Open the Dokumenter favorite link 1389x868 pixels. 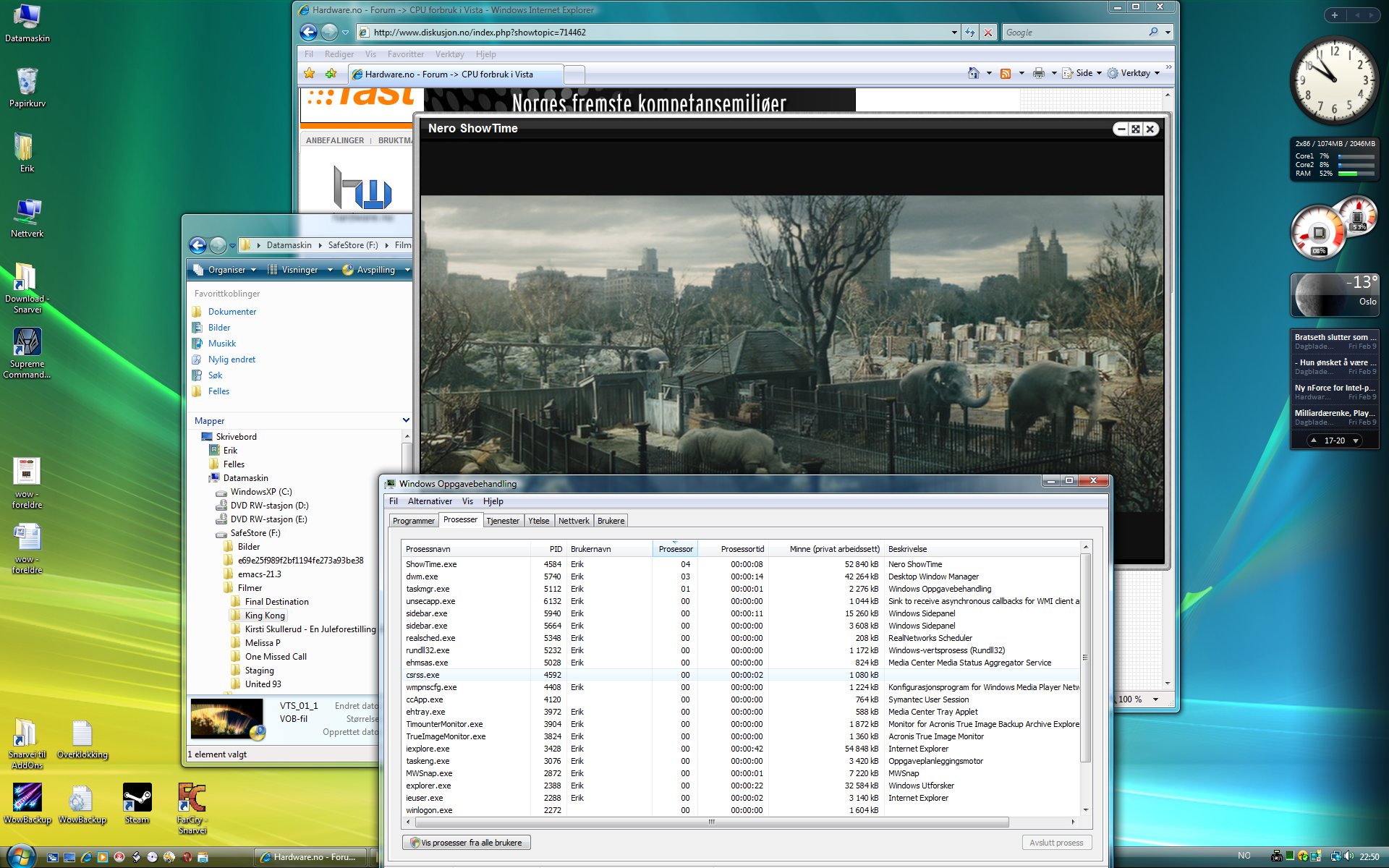232,312
